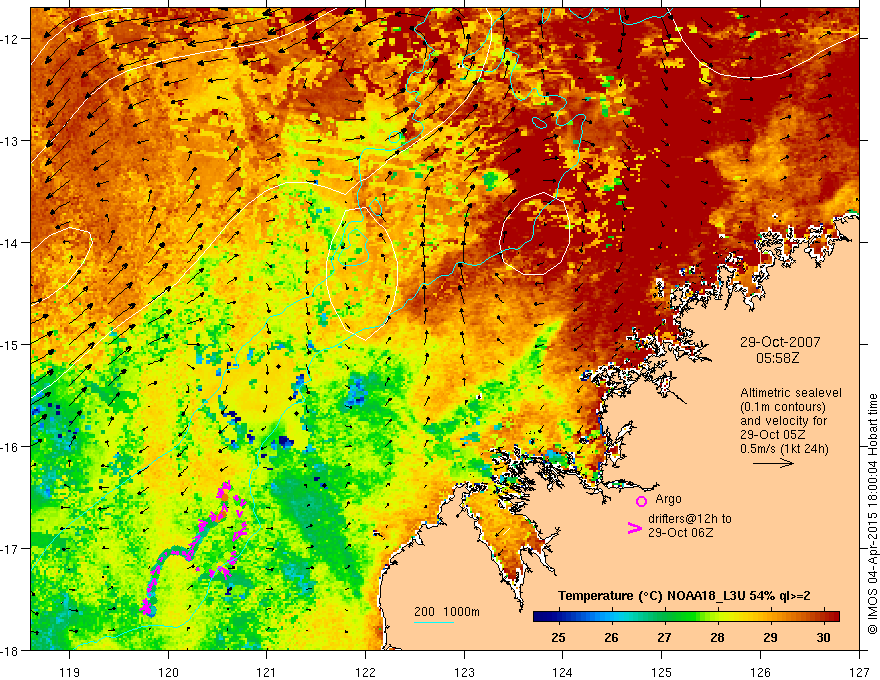
Task: Click the cyan 200 1000m isobath legend line
Action: (x=434, y=622)
